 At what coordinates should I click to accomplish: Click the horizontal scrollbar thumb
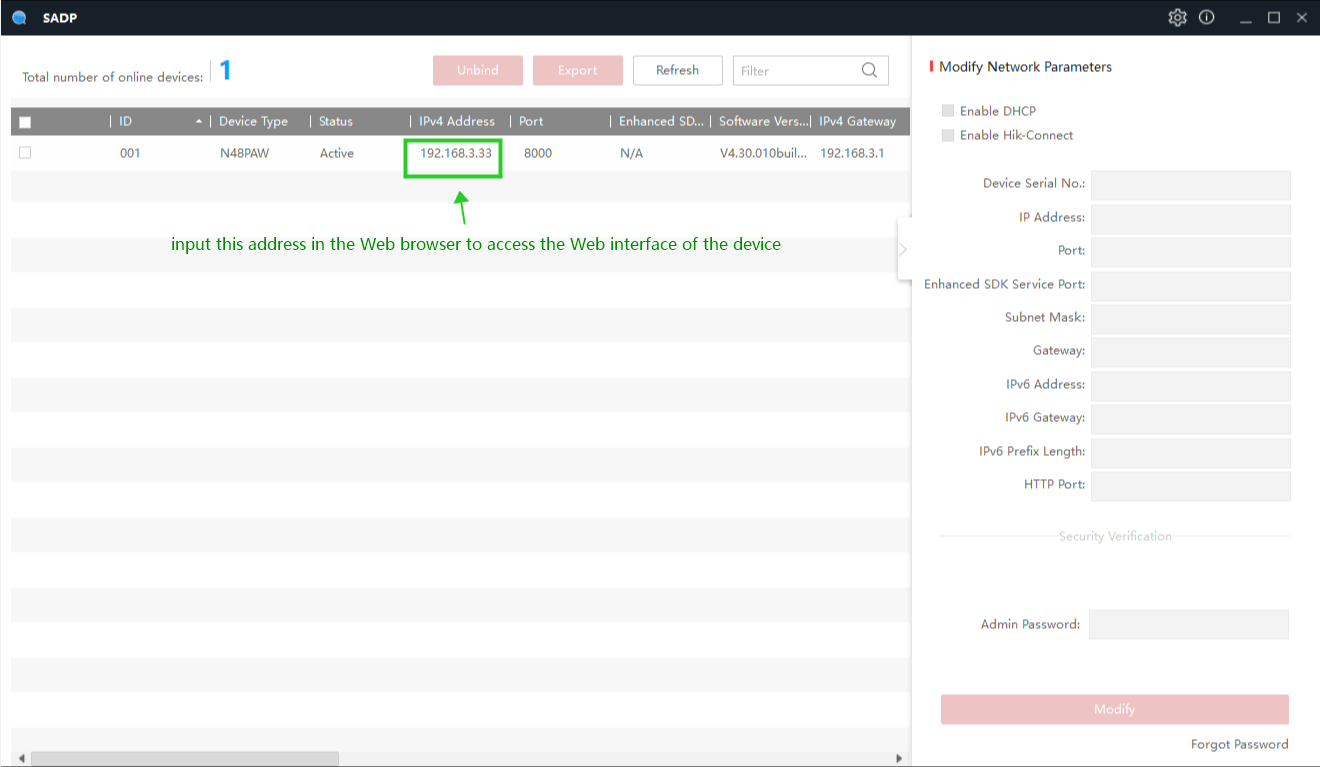point(185,759)
